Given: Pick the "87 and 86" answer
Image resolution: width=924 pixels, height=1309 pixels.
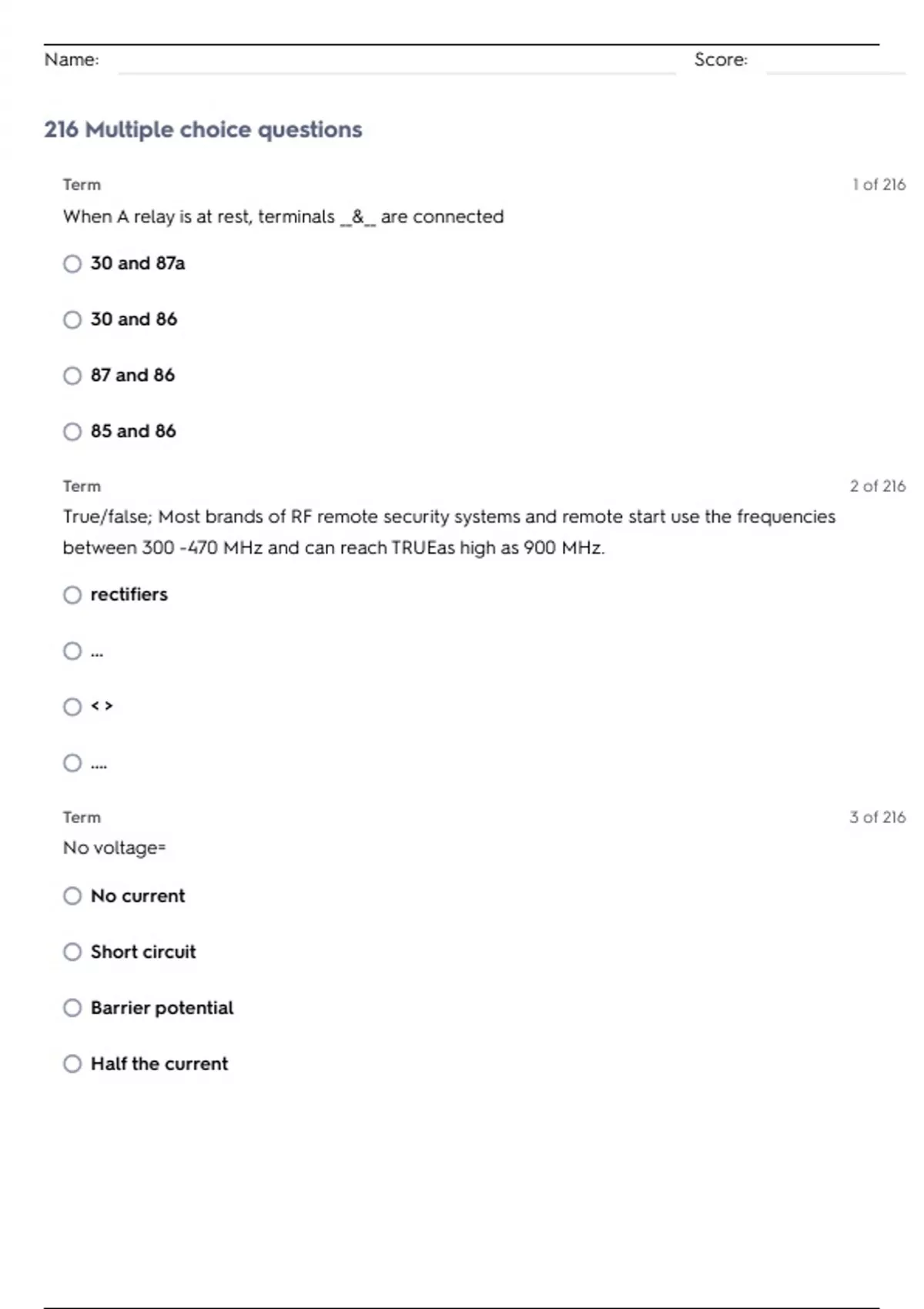Looking at the screenshot, I should (72, 376).
